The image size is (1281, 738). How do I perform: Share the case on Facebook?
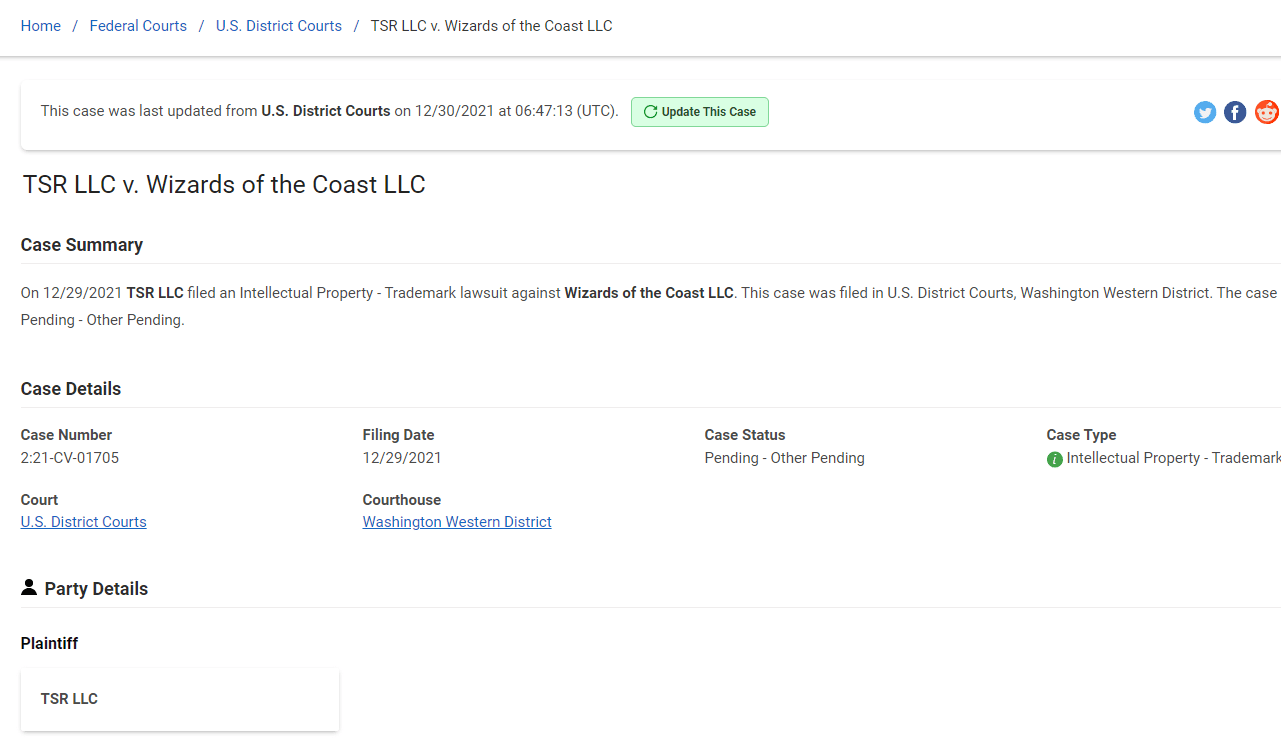[x=1236, y=112]
